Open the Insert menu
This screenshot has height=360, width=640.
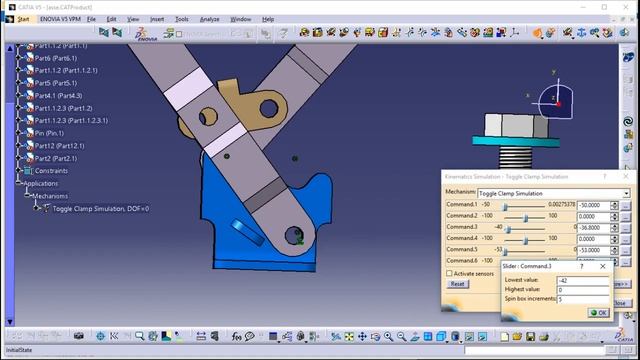click(x=157, y=19)
